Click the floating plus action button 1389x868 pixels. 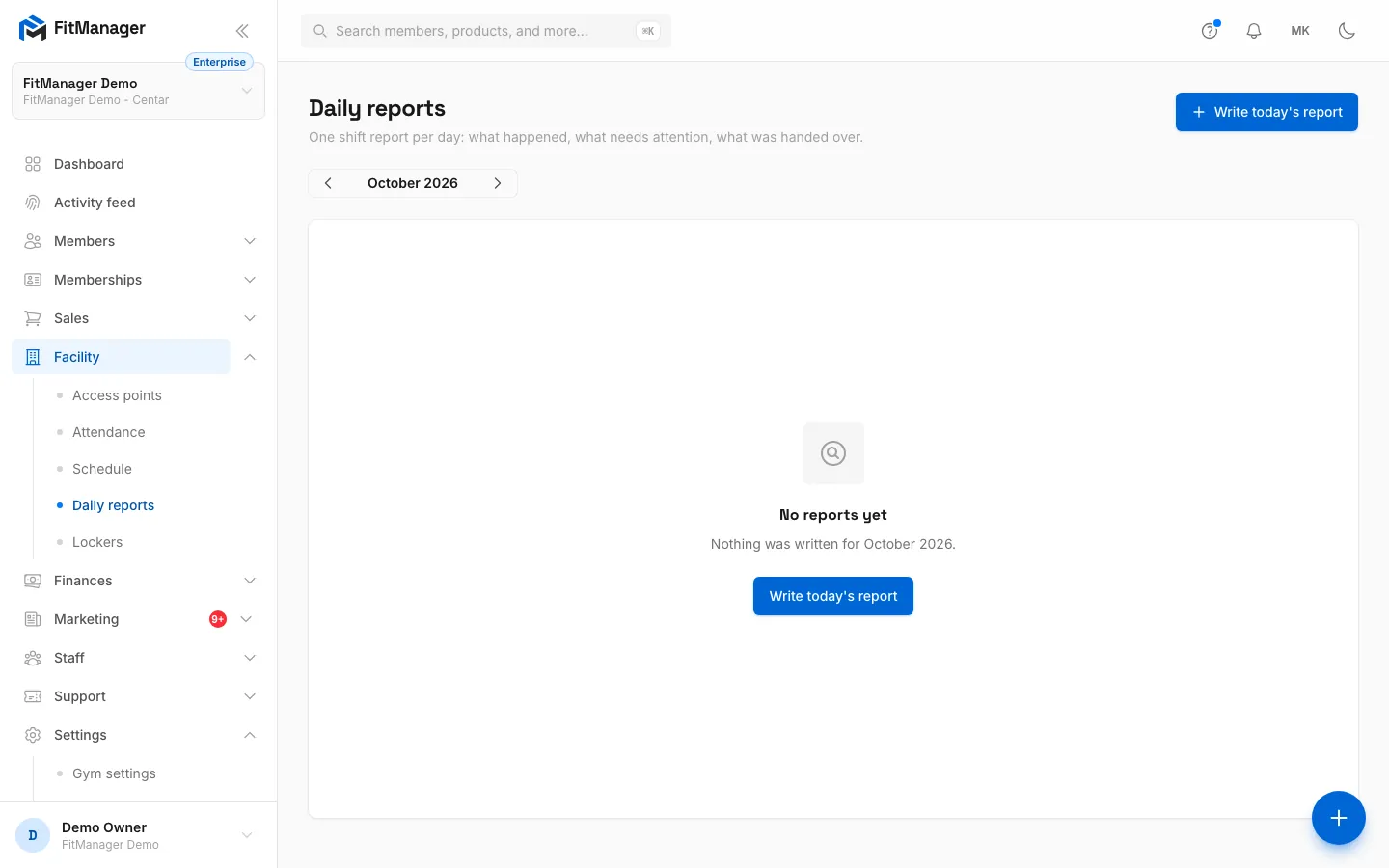[x=1339, y=818]
